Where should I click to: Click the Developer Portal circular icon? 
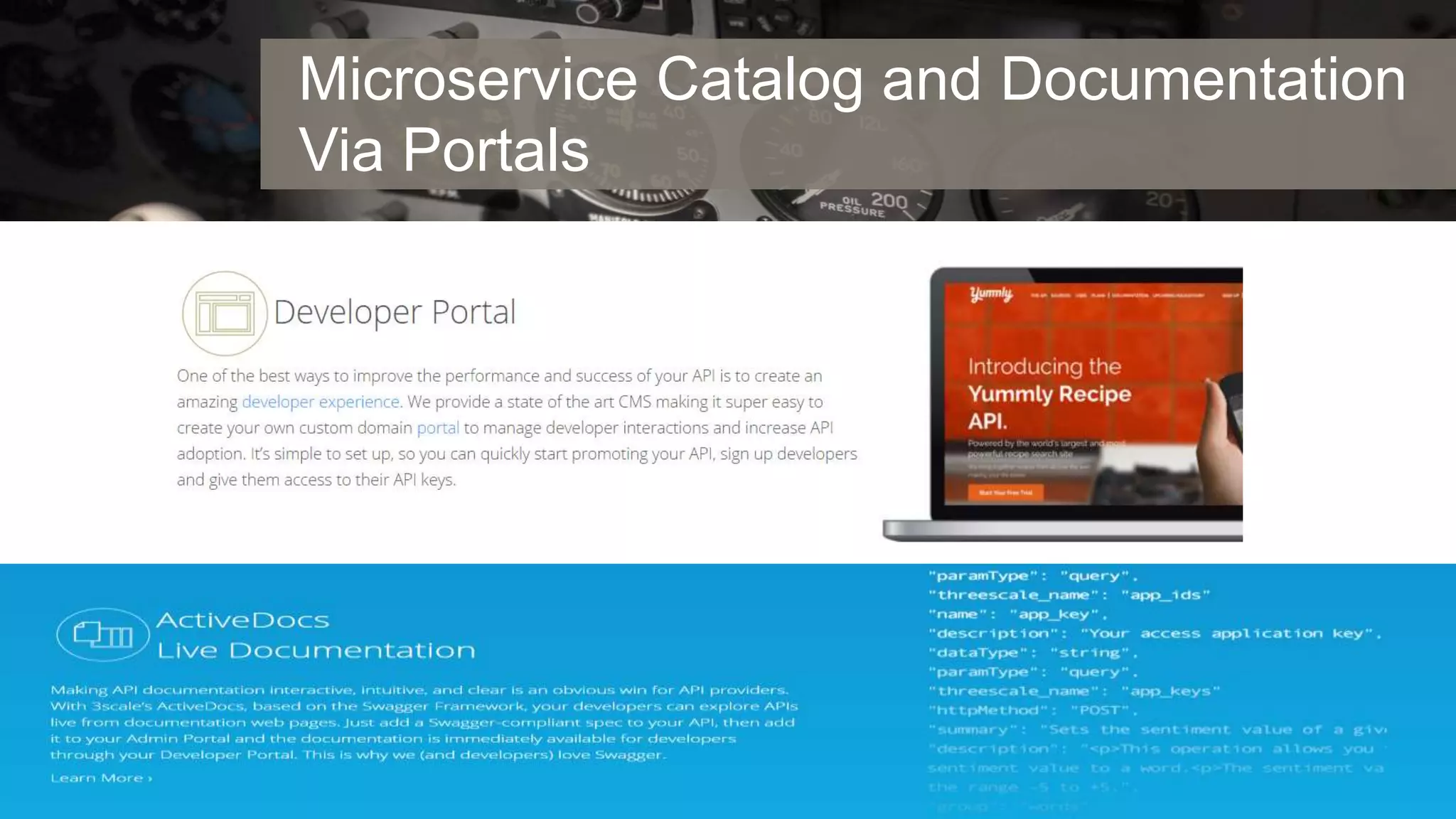(x=225, y=314)
